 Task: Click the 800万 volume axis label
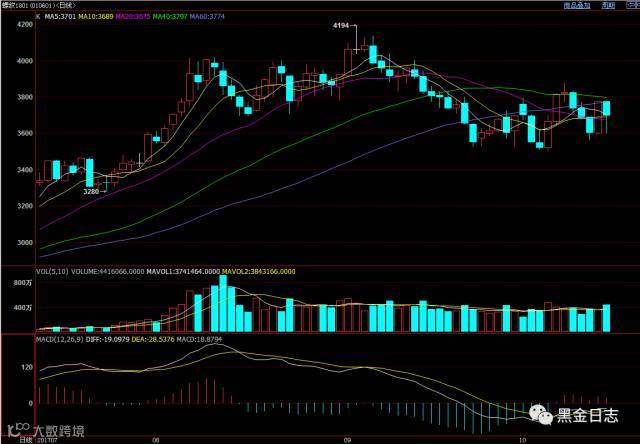click(x=22, y=283)
